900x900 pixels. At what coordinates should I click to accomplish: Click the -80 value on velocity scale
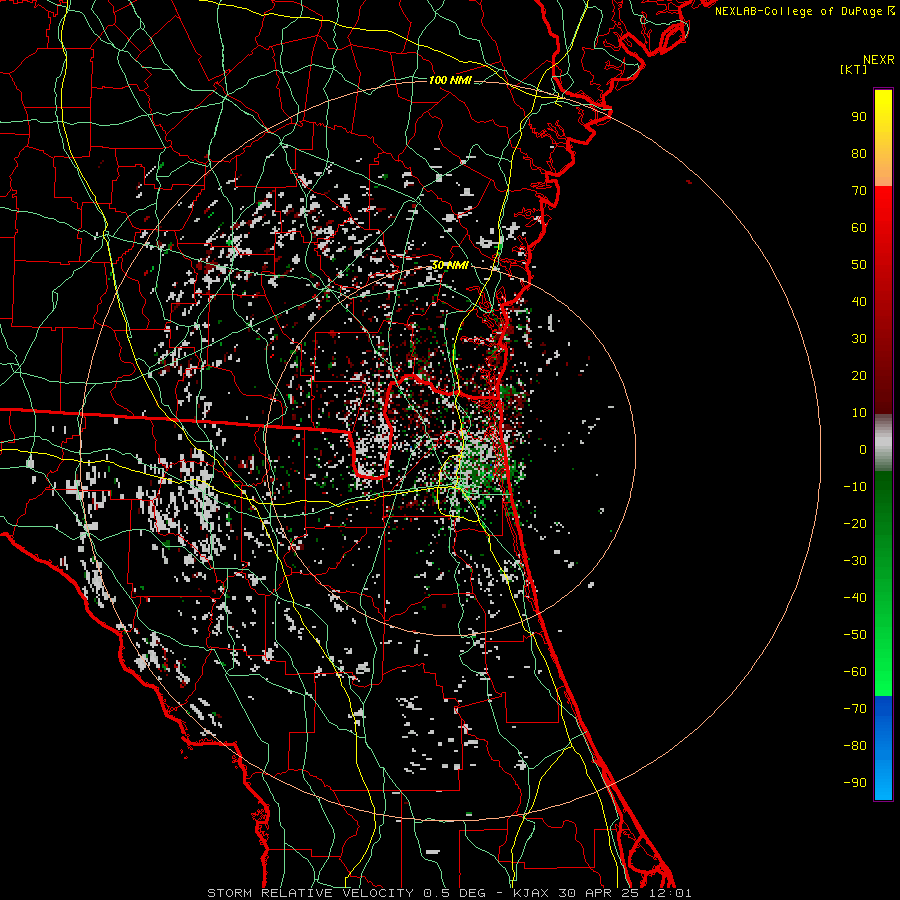tap(855, 746)
